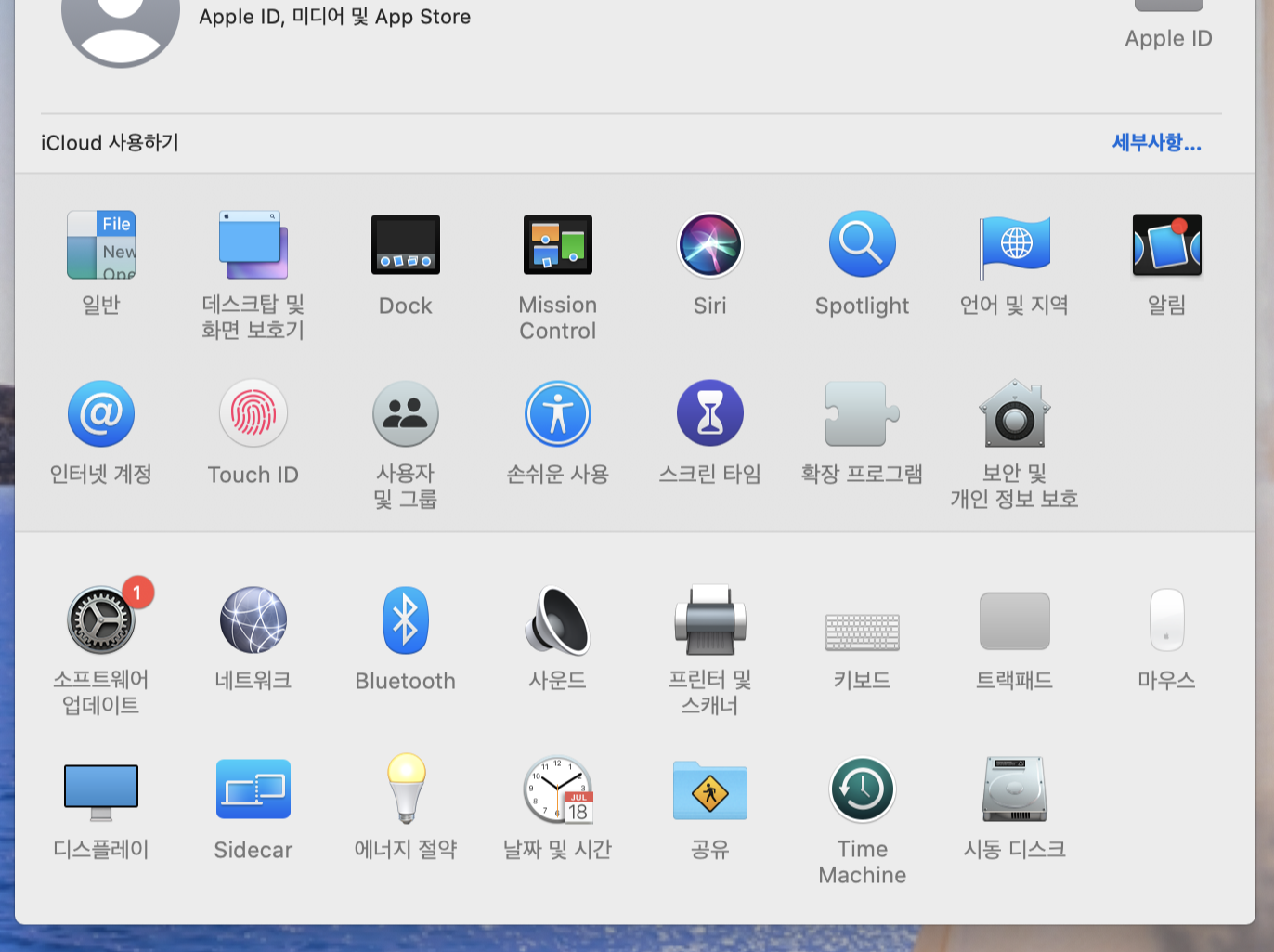This screenshot has height=952, width=1274.
Task: Open 사운드 speaker preferences
Action: [x=558, y=620]
